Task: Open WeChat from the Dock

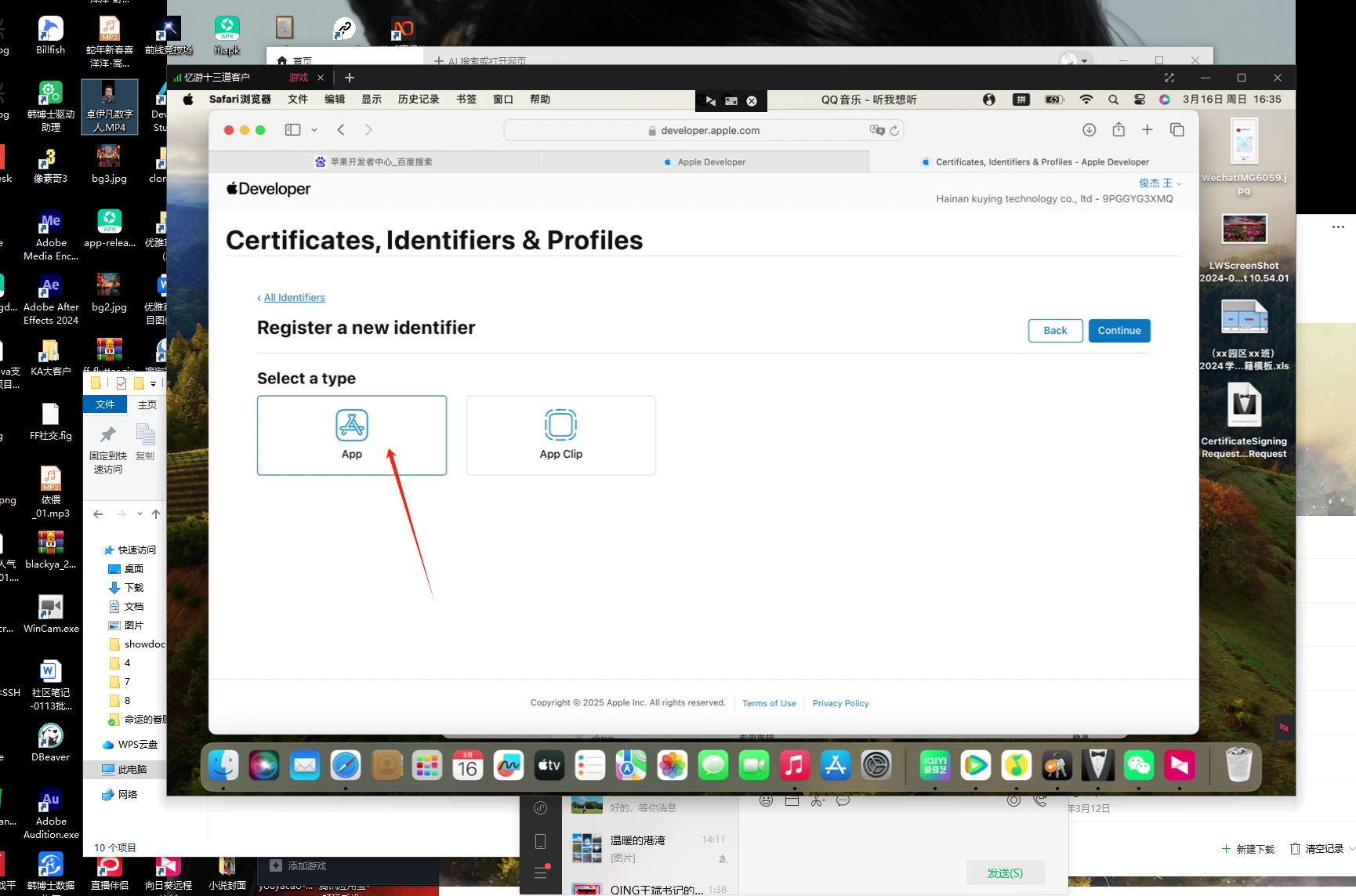Action: pyautogui.click(x=1139, y=765)
